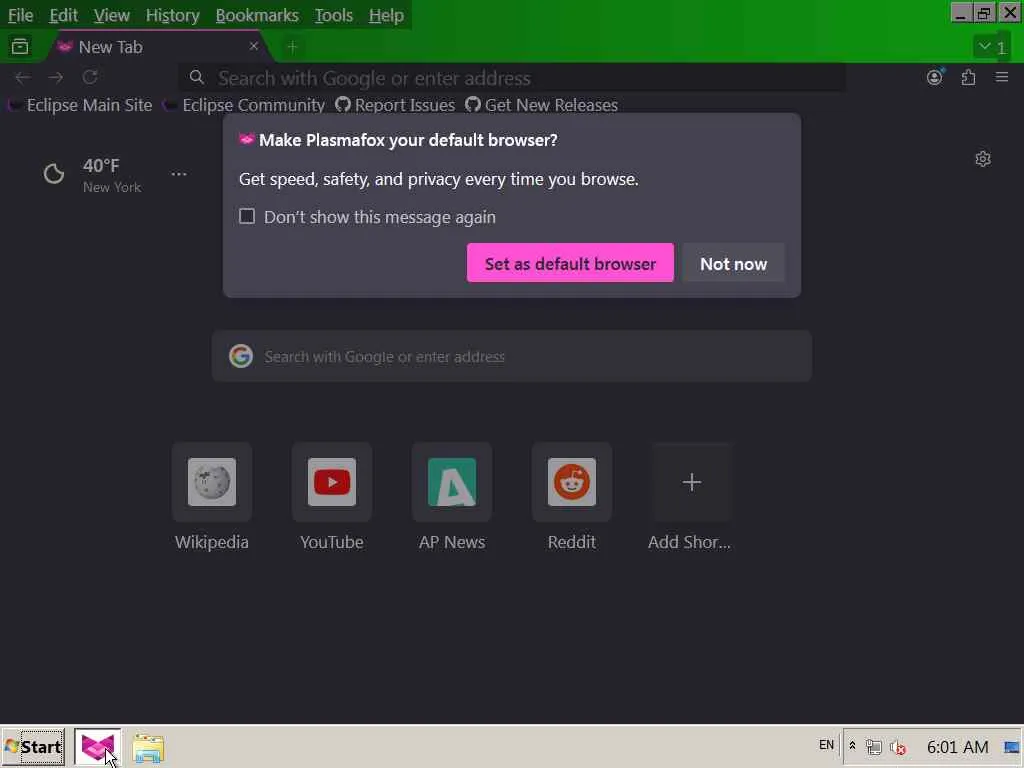Image resolution: width=1024 pixels, height=768 pixels.
Task: Open the extensions puzzle-piece icon
Action: pyautogui.click(x=968, y=78)
